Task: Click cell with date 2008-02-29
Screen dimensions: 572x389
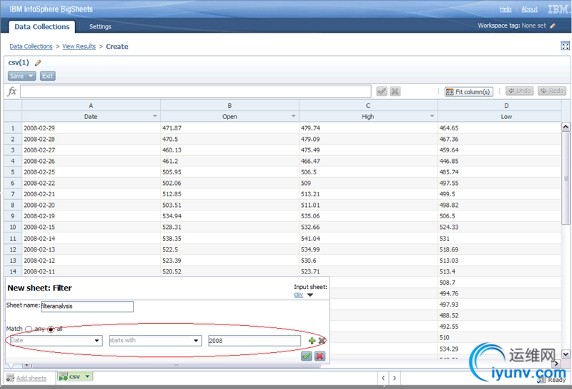Action: coord(91,128)
